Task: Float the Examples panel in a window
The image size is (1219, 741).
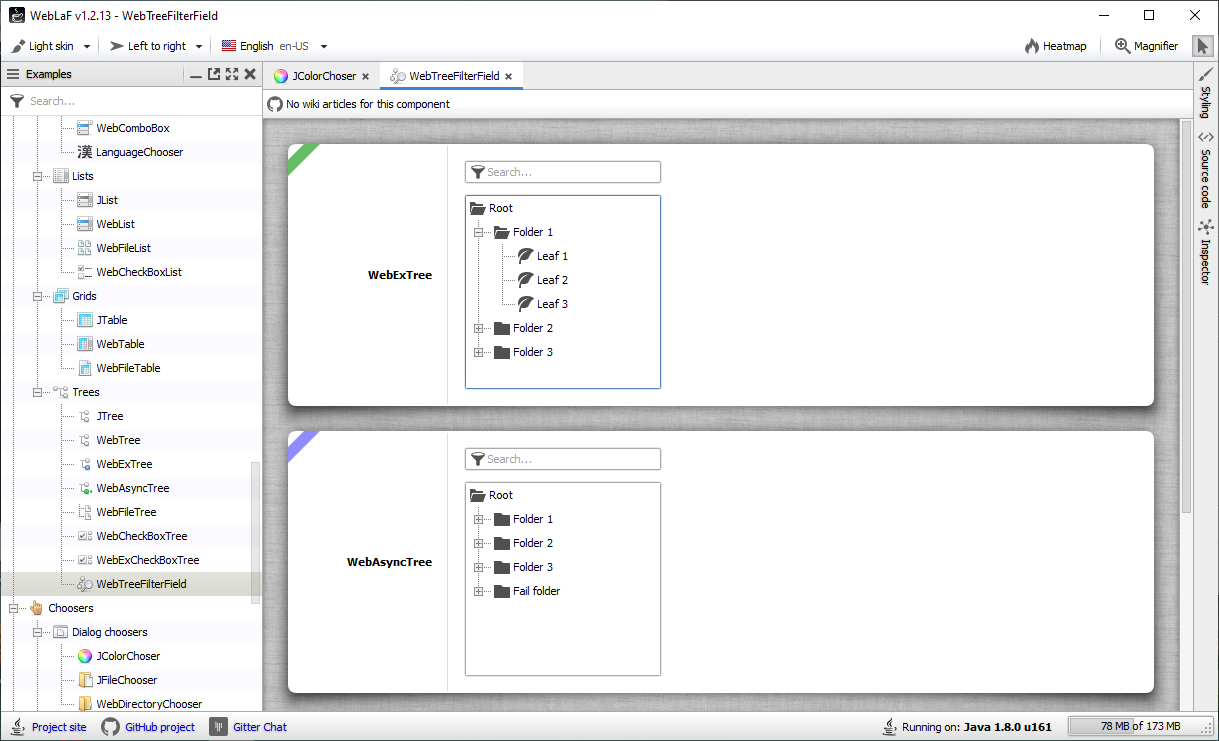Action: (x=214, y=74)
